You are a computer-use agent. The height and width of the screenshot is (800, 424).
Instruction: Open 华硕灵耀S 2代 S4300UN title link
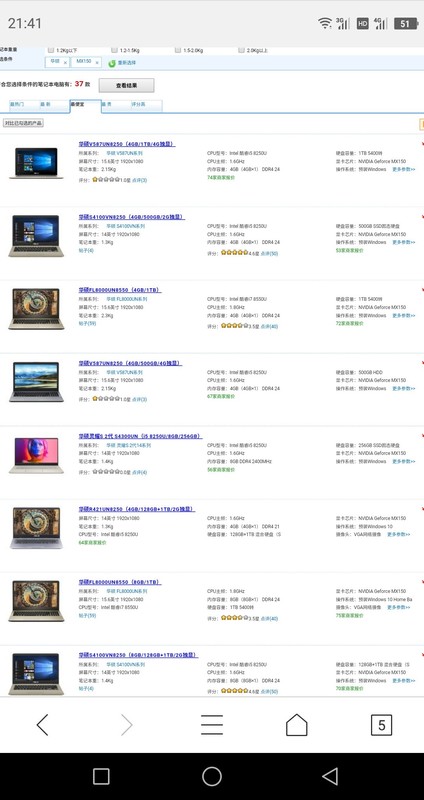[140, 436]
